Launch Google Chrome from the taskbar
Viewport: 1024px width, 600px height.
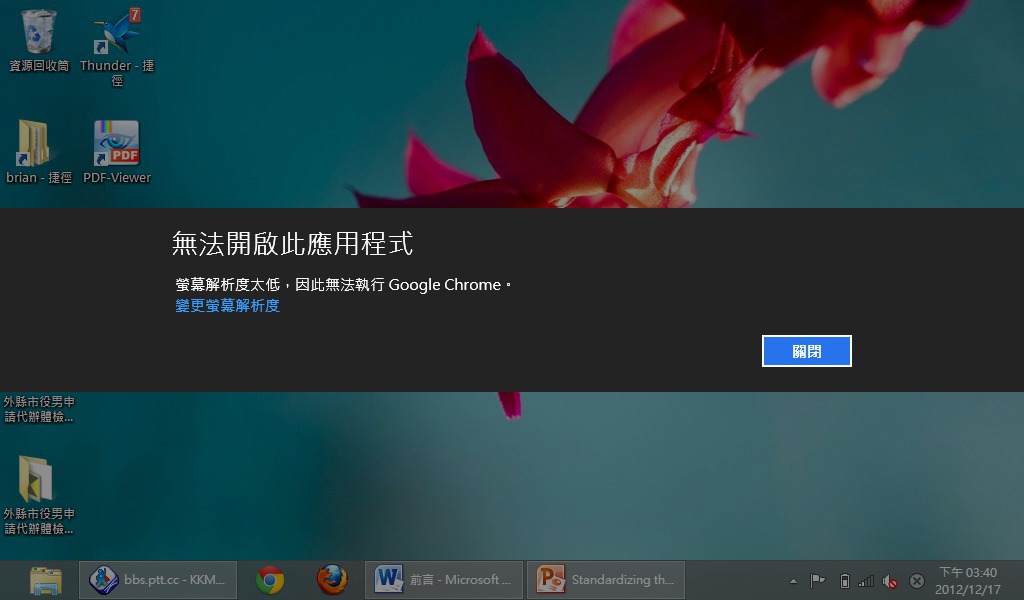coord(270,580)
